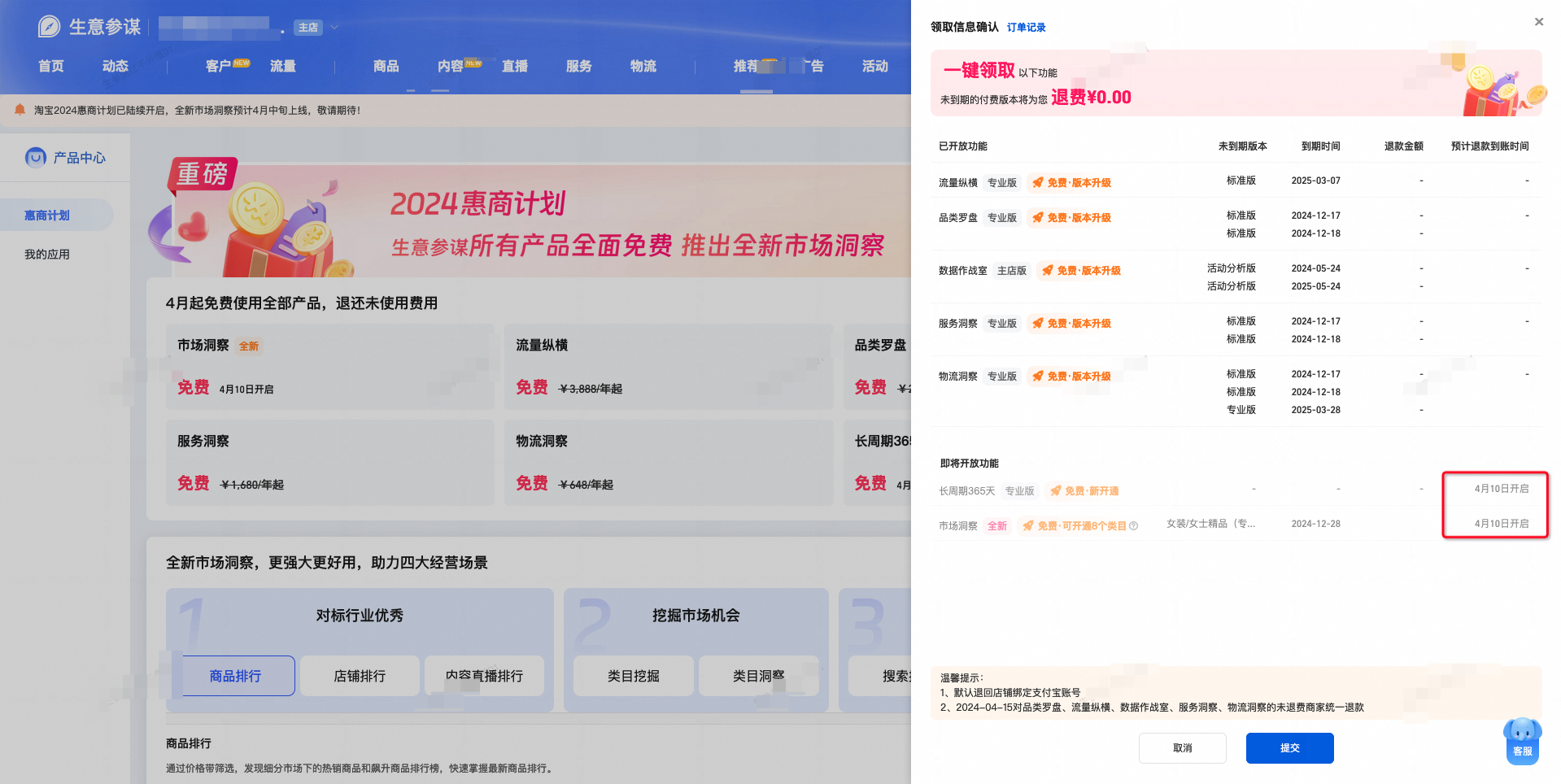Click the 退费¥0.00 refund amount text
Viewport: 1561px width, 784px height.
(1091, 98)
